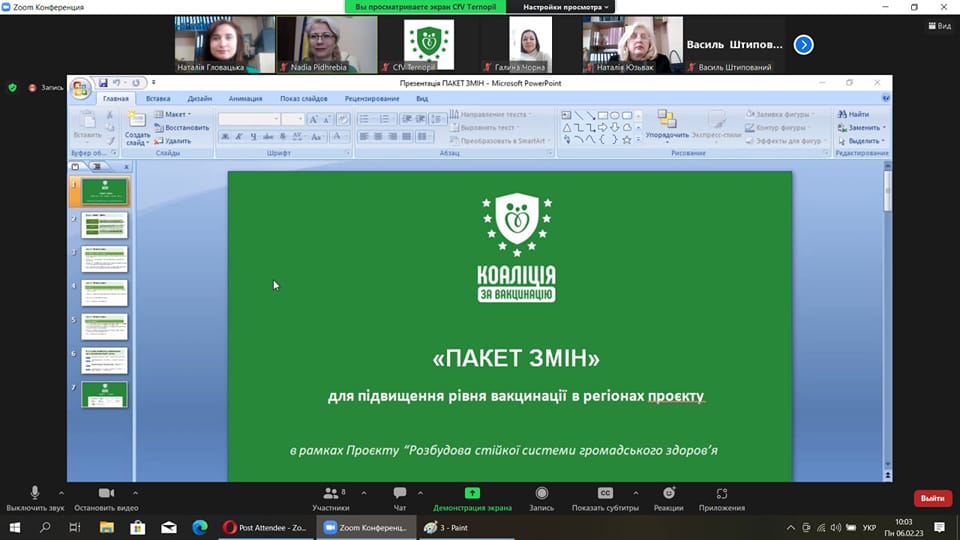Click Вид button at top right of Zoom

coord(940,26)
